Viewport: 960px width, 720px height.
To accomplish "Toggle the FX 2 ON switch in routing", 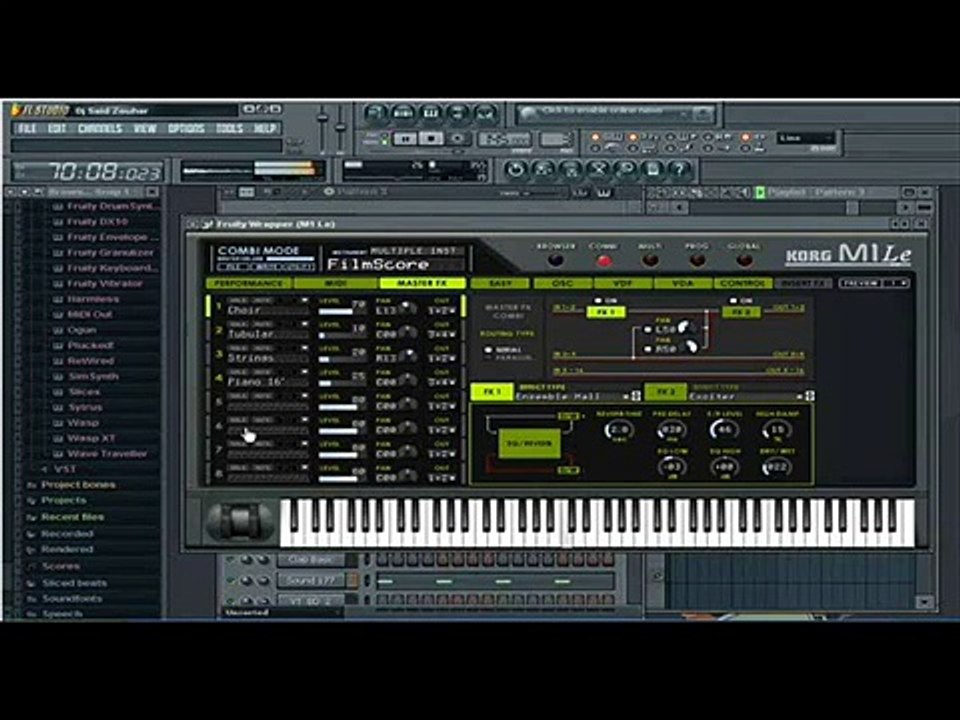I will (734, 301).
